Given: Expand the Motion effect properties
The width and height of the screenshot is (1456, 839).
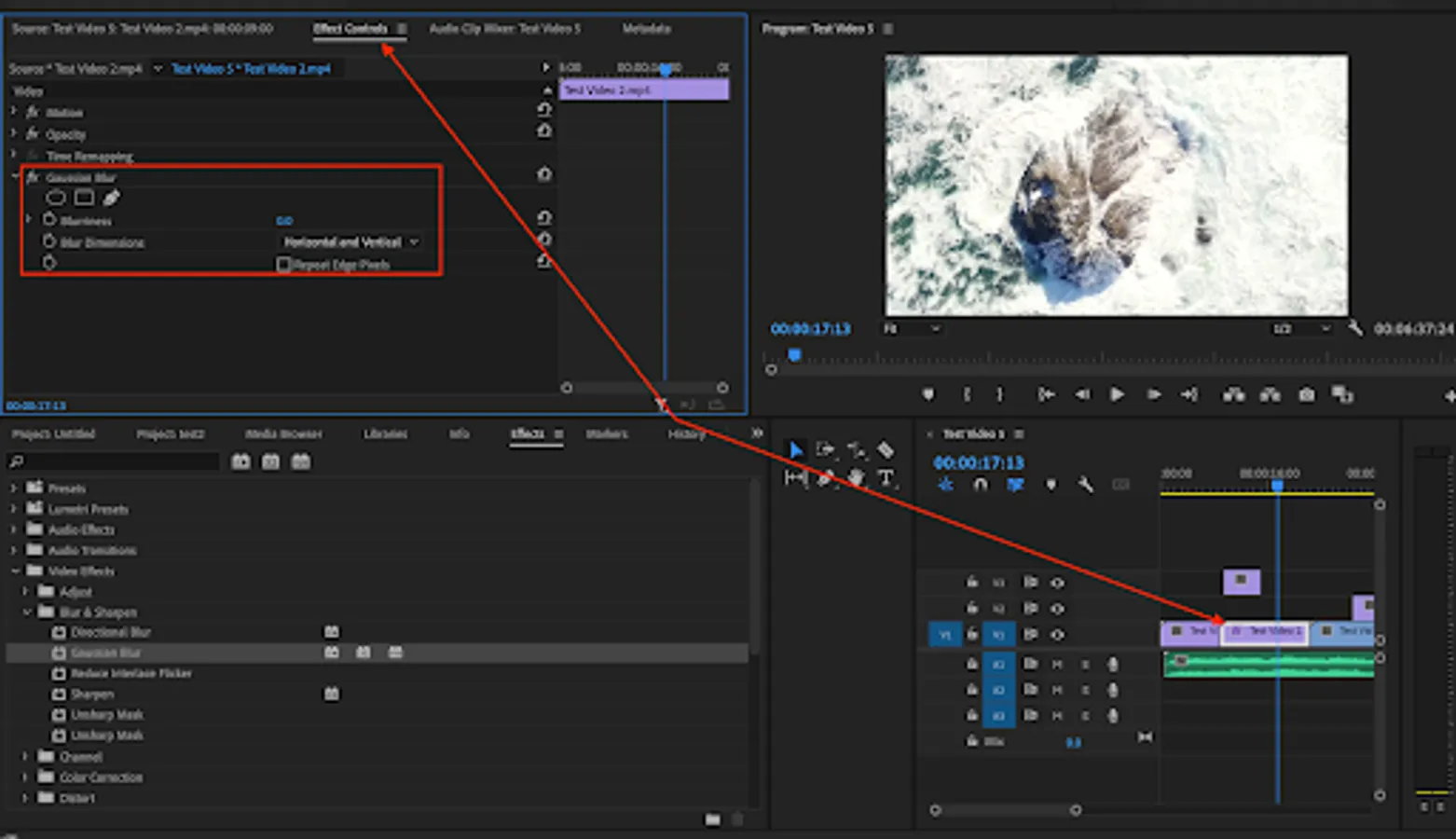Looking at the screenshot, I should (x=14, y=112).
